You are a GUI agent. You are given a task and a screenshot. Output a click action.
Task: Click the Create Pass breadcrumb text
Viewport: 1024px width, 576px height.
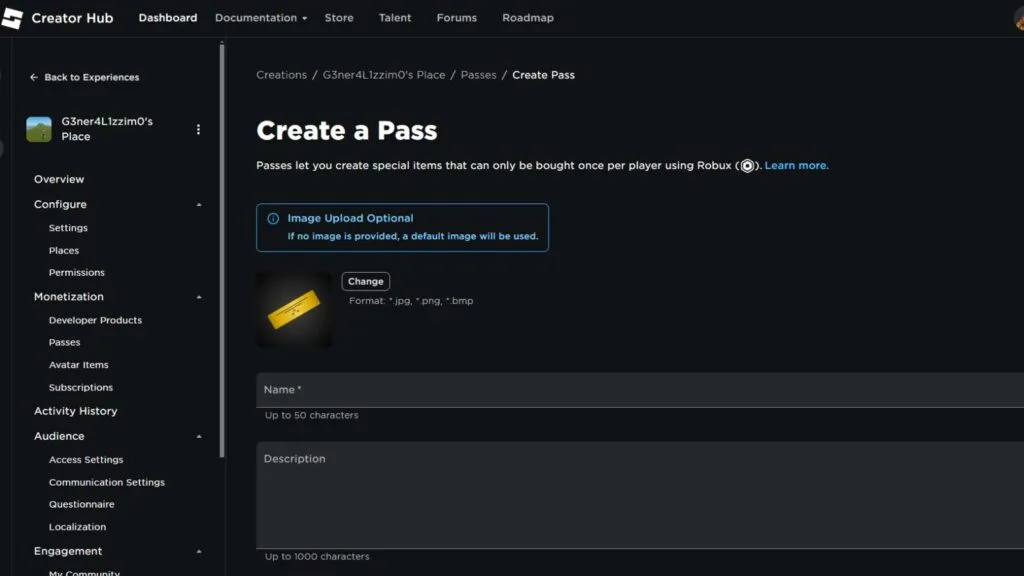tap(543, 75)
